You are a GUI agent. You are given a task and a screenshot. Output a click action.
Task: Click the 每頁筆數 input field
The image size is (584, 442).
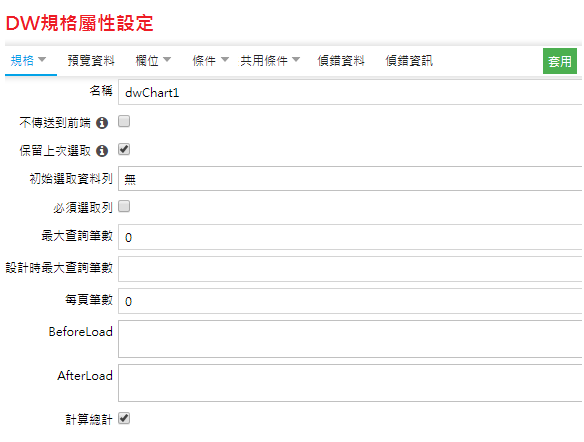(x=350, y=301)
